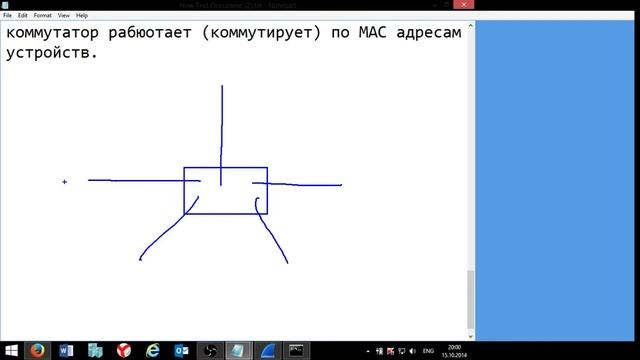Open Outlook from the taskbar
This screenshot has height=360, width=640.
(x=181, y=351)
